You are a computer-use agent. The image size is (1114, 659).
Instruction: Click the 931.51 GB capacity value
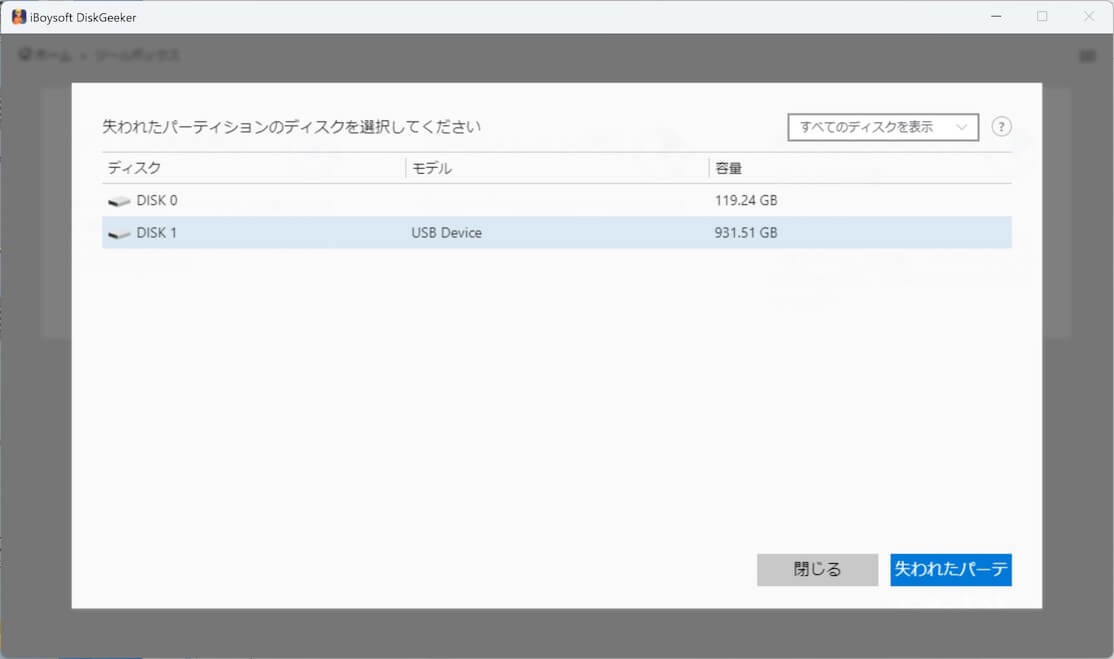[x=746, y=233]
